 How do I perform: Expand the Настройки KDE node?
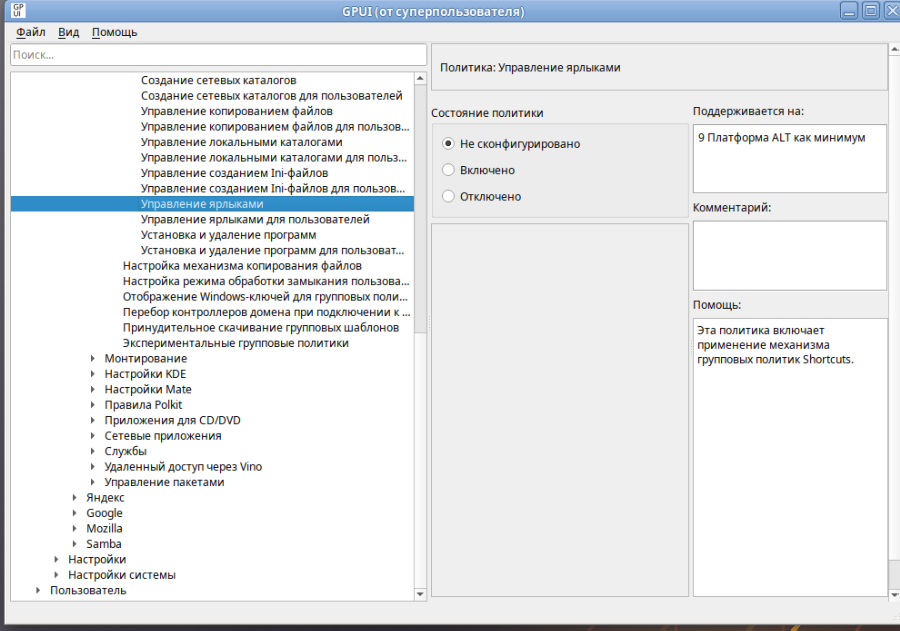[x=92, y=374]
